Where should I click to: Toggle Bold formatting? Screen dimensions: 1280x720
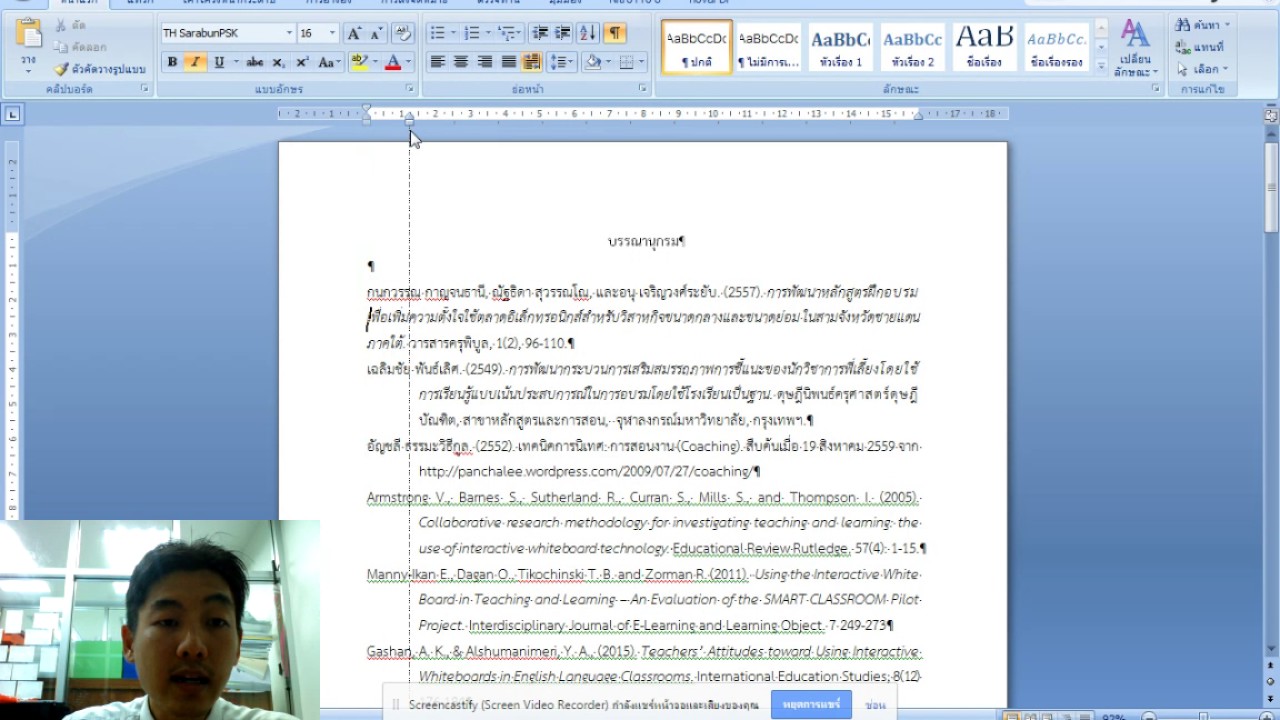point(172,62)
